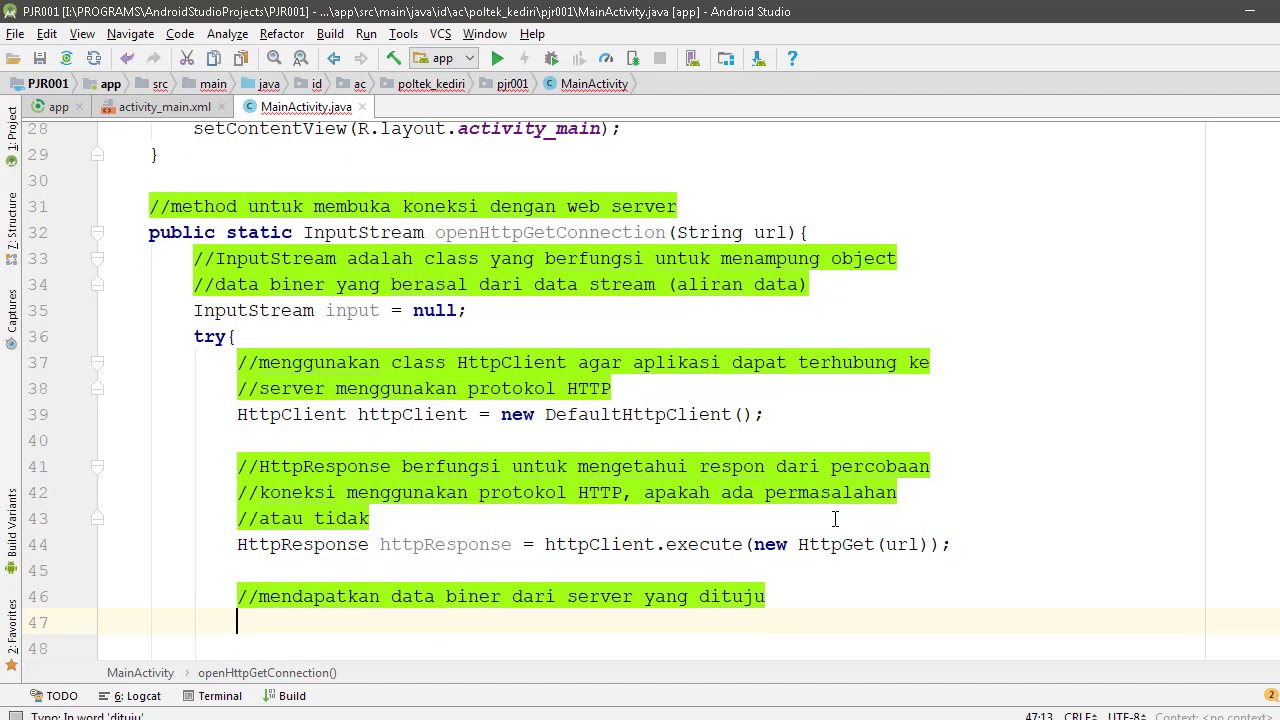Open Project Structure icon
The height and width of the screenshot is (720, 1280).
click(726, 59)
